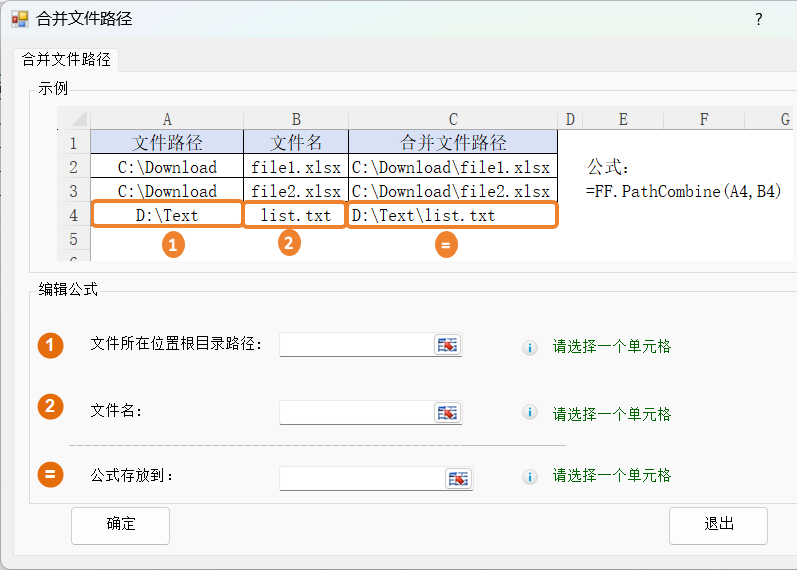Open the cell picker for 公式存放到

pos(458,479)
